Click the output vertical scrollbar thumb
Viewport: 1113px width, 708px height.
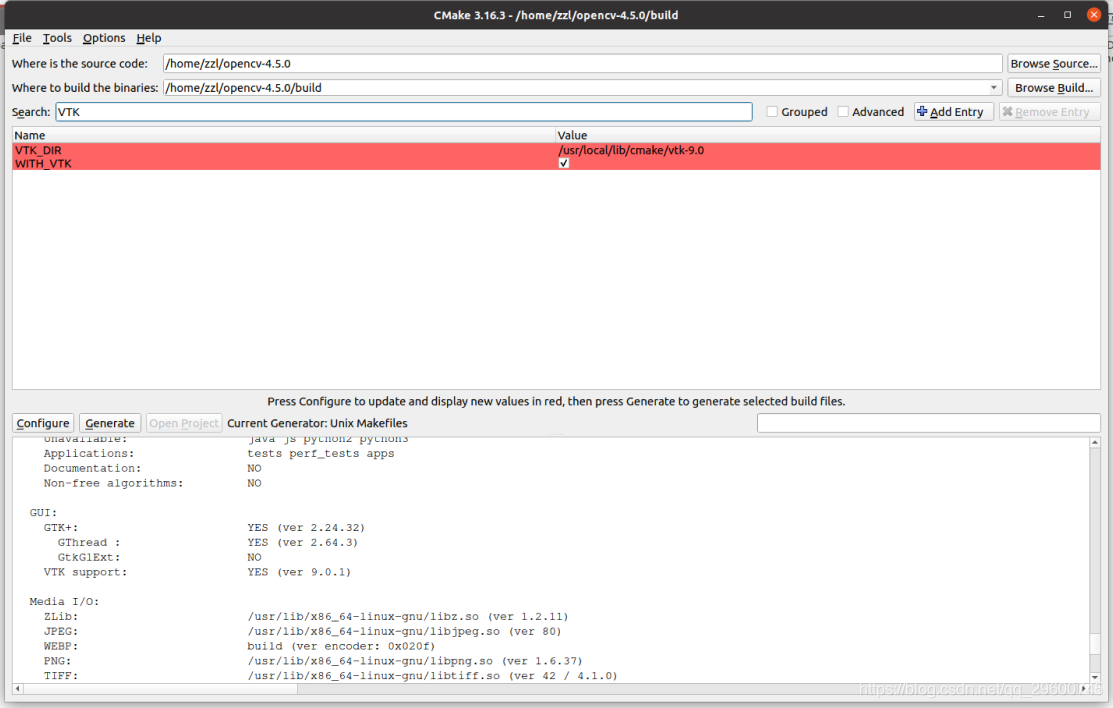[x=1095, y=644]
